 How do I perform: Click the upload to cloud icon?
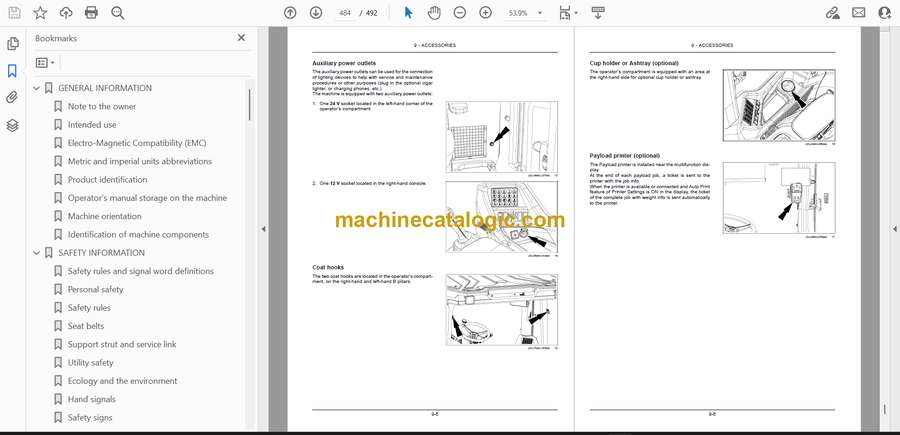[x=66, y=13]
